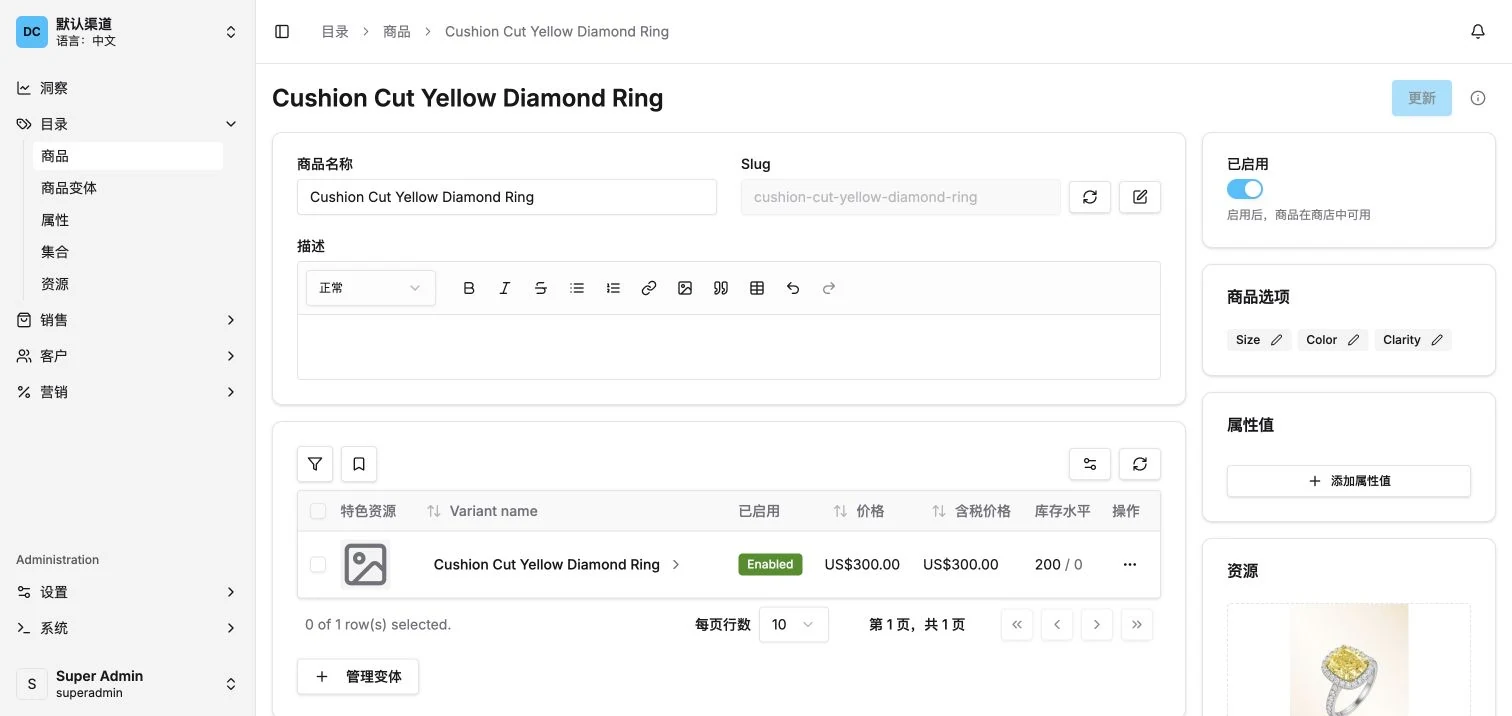Screen dimensions: 1512x716
Task: Expand the 销售 sidebar section
Action: pyautogui.click(x=128, y=320)
